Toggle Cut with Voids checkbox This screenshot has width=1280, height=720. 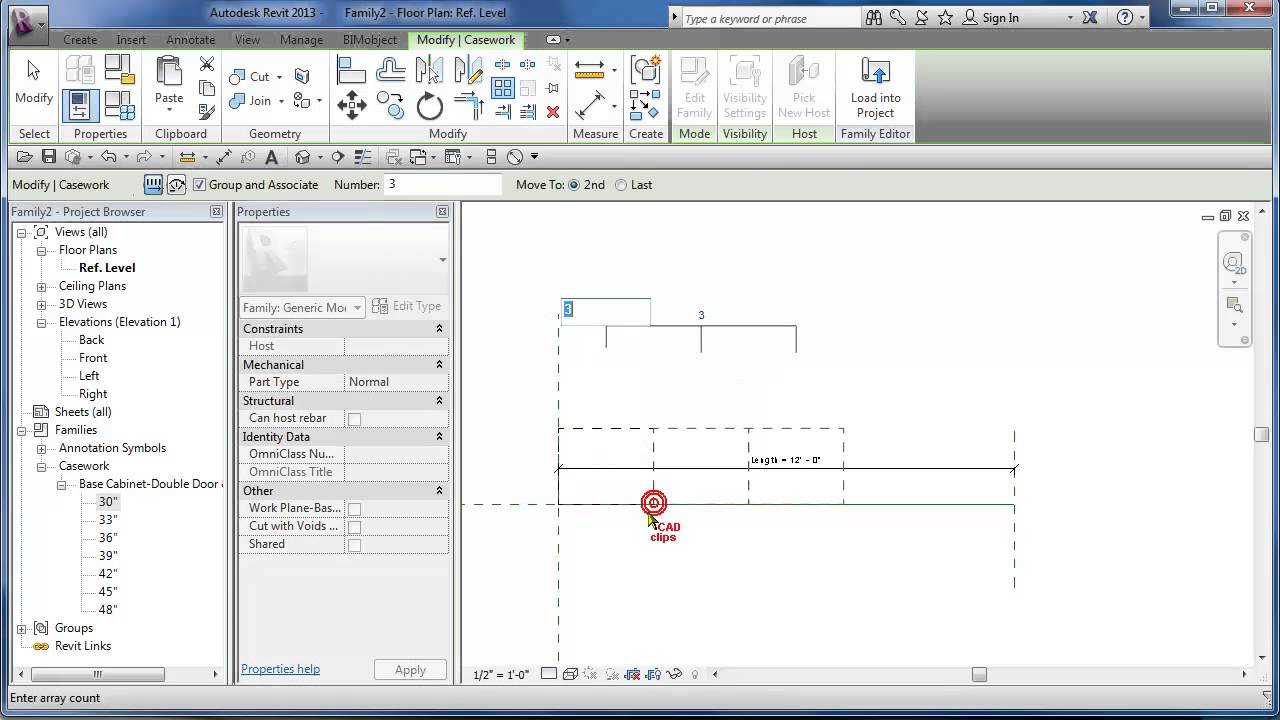click(x=354, y=526)
